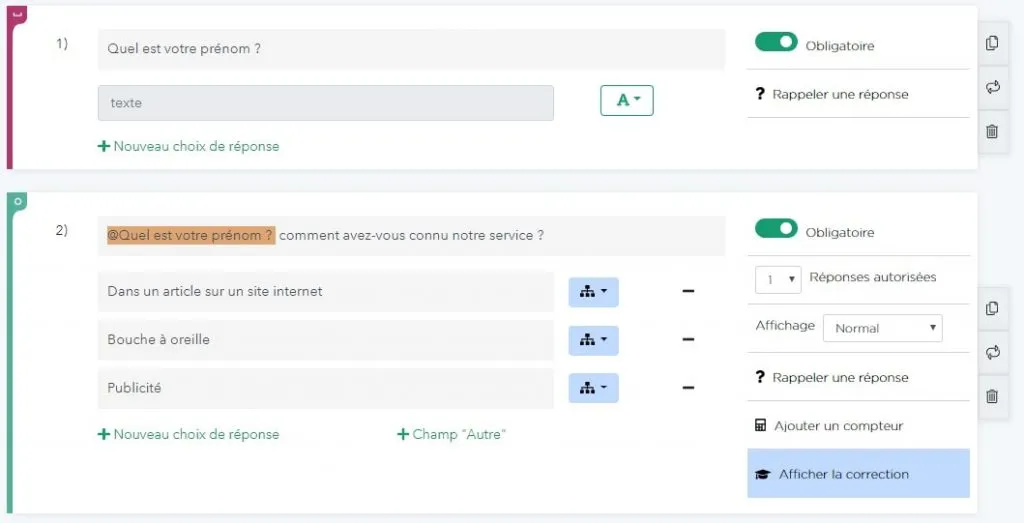Open branching dropdown for 'Bouche à oreille'

point(593,340)
